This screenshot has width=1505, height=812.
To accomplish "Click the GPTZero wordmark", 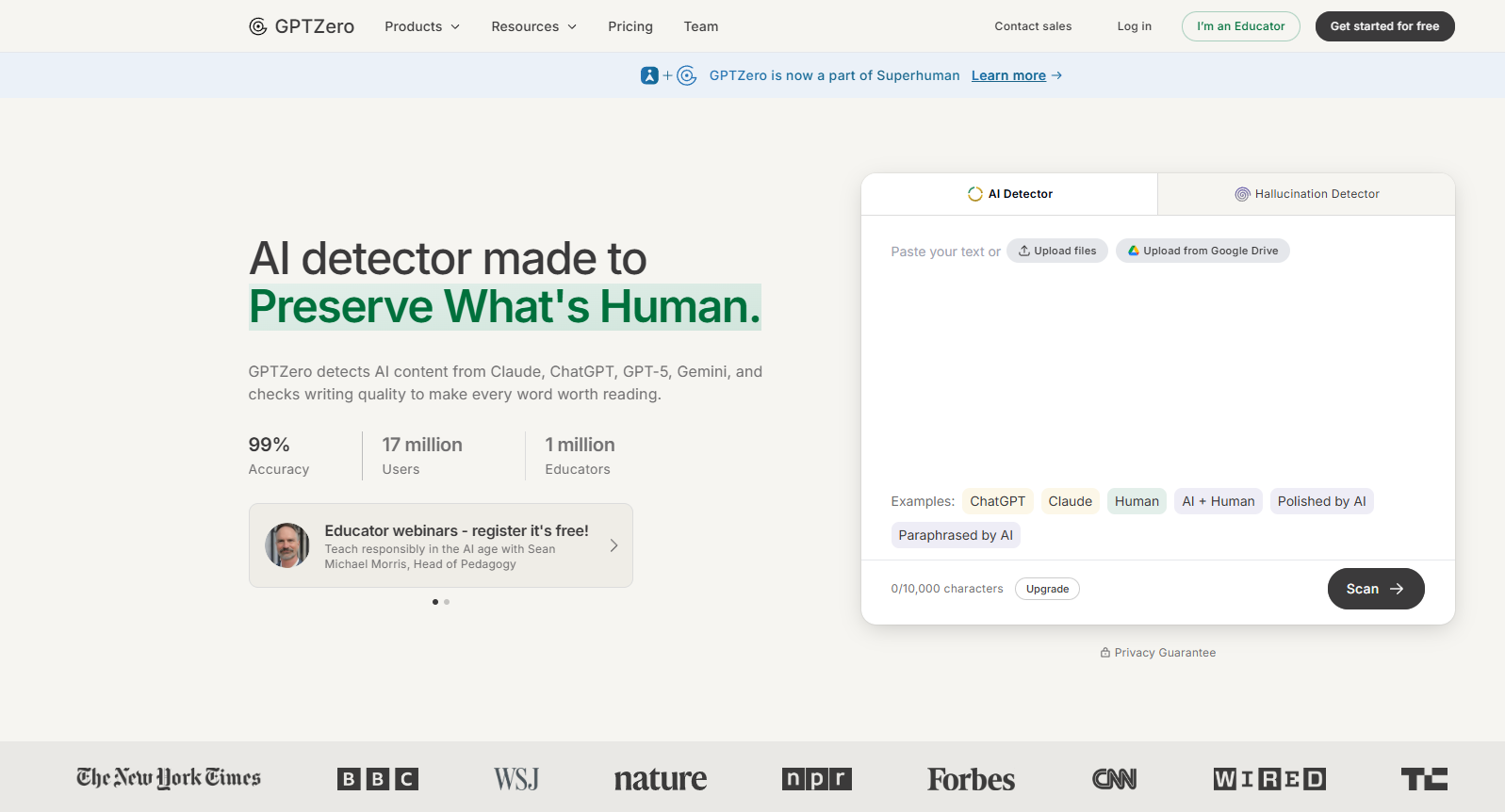I will [315, 26].
